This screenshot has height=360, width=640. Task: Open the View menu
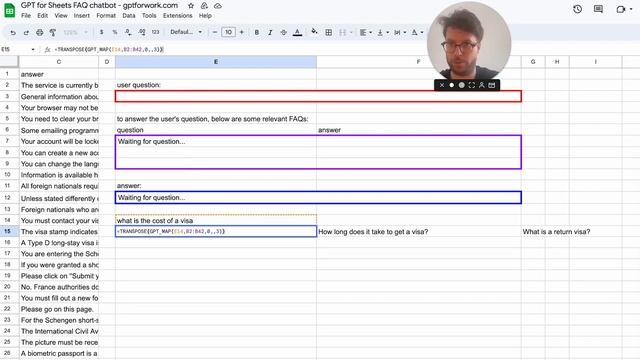61,16
